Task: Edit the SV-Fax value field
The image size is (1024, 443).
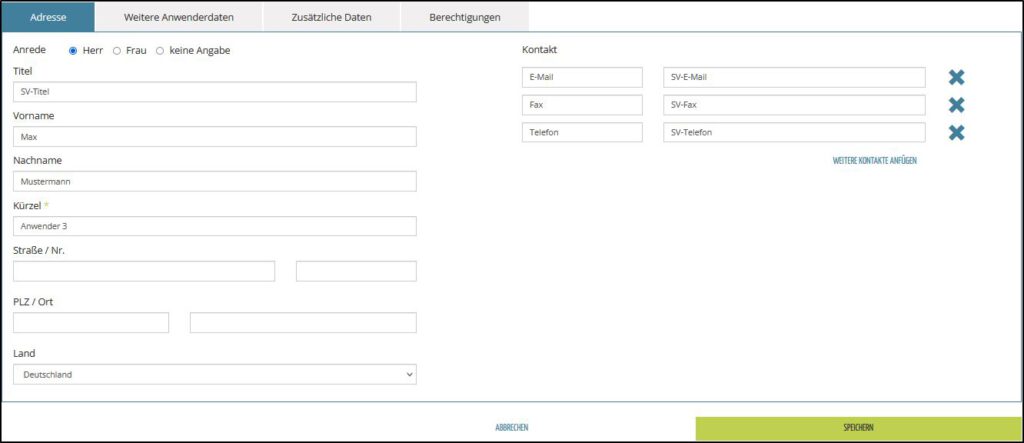Action: (x=794, y=105)
